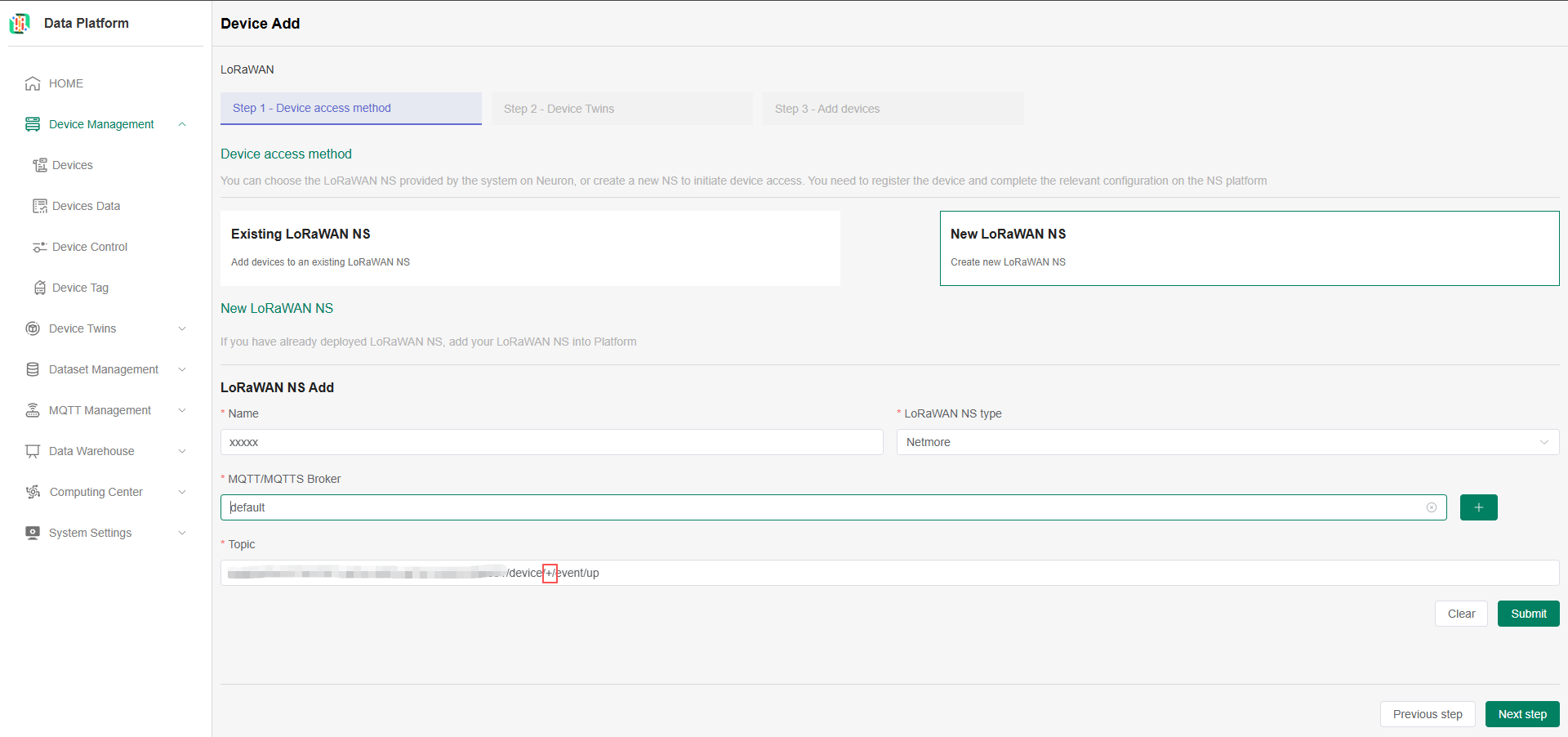Switch to Step 2 - Device Twins tab
This screenshot has height=737, width=1568.
[621, 109]
